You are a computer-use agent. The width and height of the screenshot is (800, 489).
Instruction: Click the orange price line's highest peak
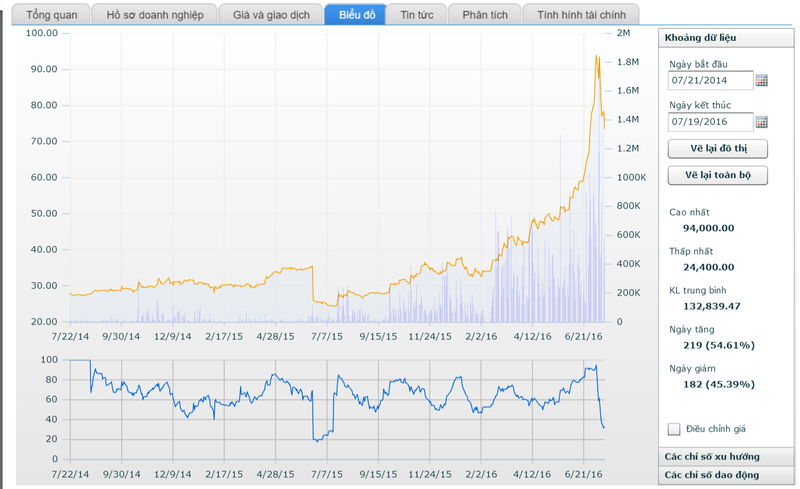pos(597,56)
